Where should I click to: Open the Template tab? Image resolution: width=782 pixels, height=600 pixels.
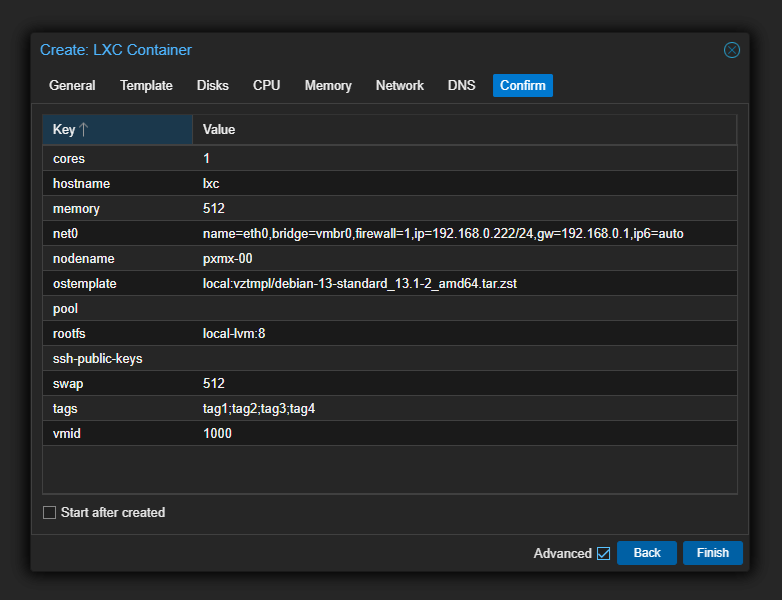(x=146, y=86)
